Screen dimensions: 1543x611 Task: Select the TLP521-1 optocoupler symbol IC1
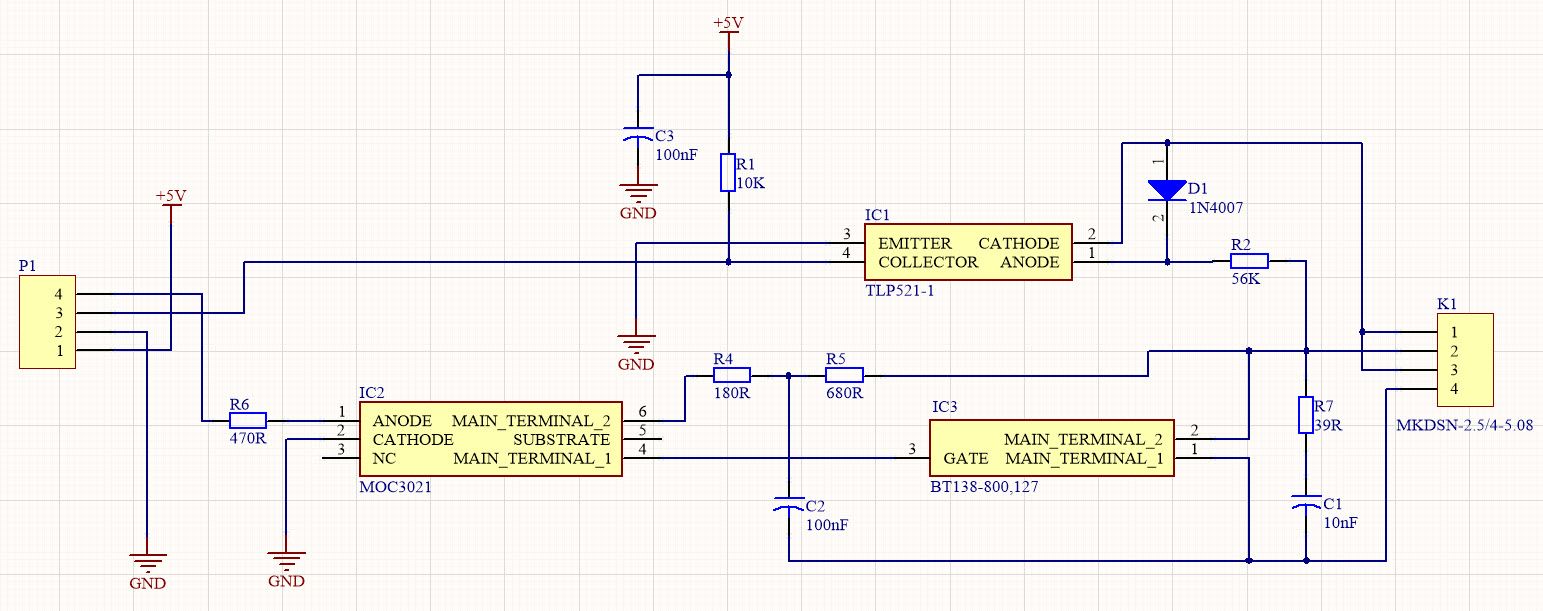click(x=966, y=252)
